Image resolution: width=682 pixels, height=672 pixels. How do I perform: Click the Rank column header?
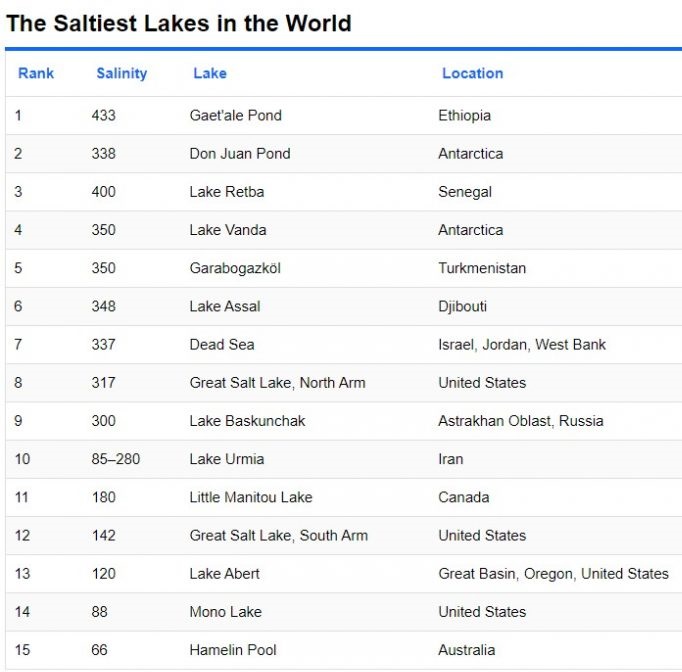point(36,73)
